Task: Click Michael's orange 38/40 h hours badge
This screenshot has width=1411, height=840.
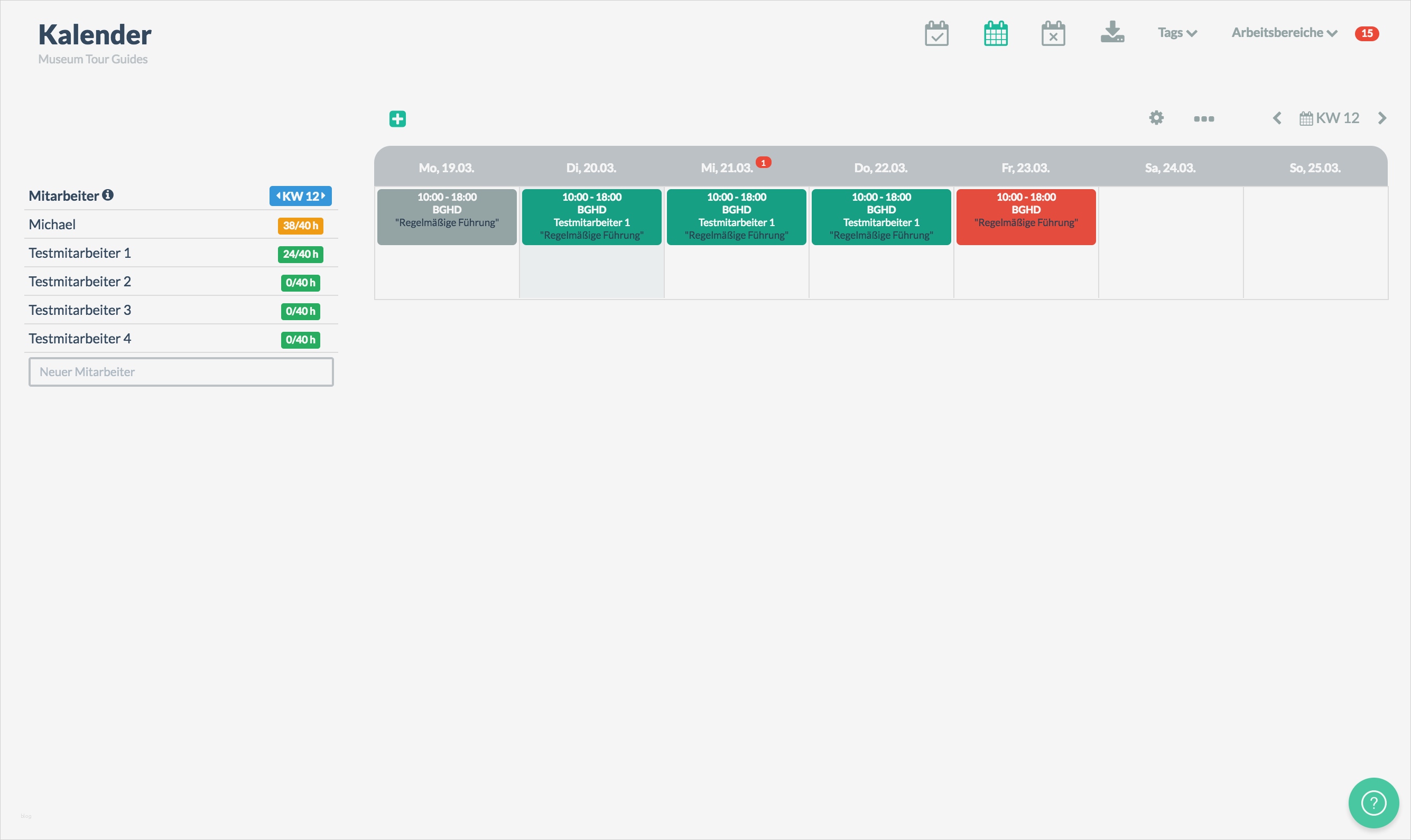Action: (300, 225)
